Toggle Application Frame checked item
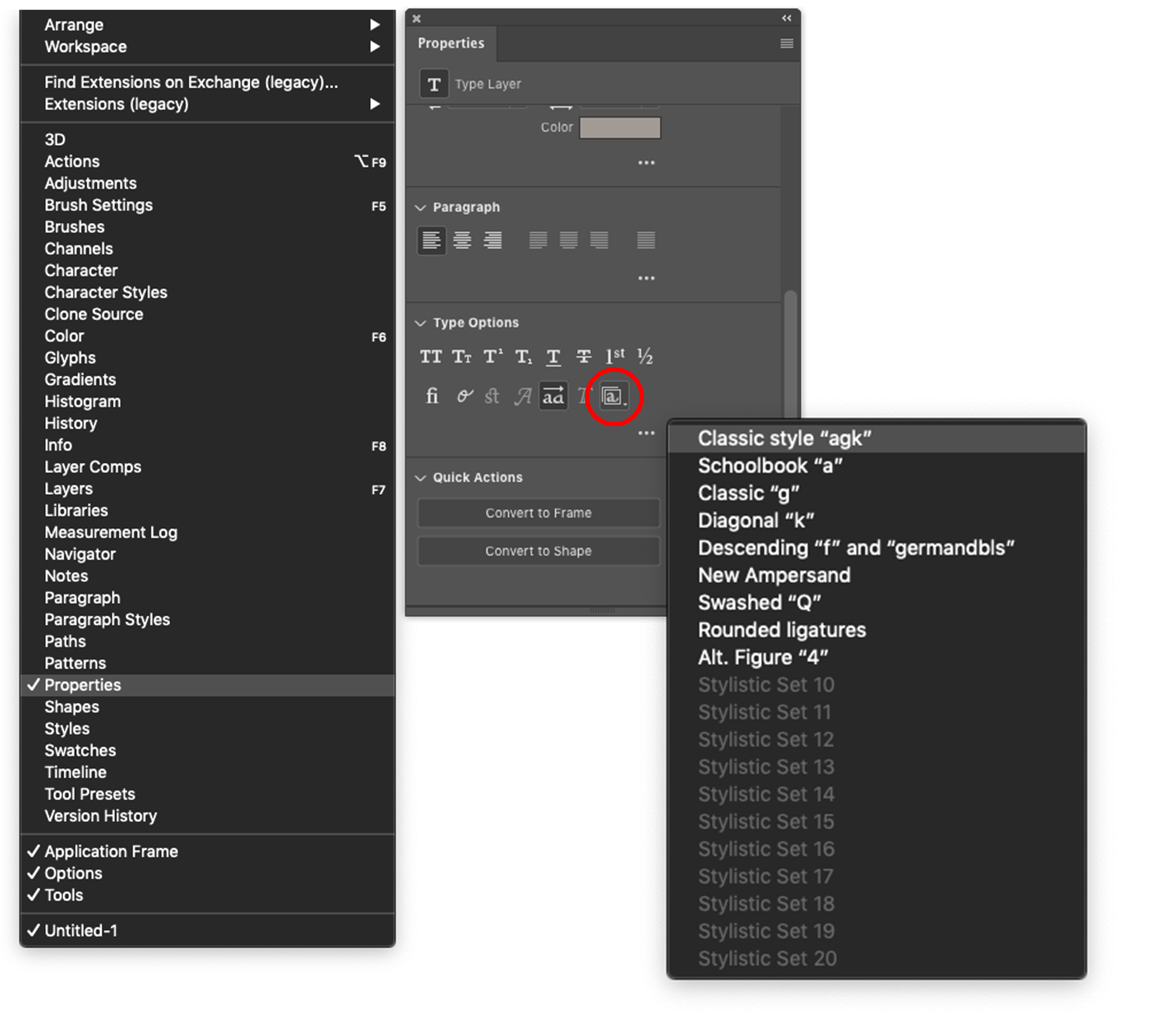Screen dimensions: 1155x1036 coord(111,851)
